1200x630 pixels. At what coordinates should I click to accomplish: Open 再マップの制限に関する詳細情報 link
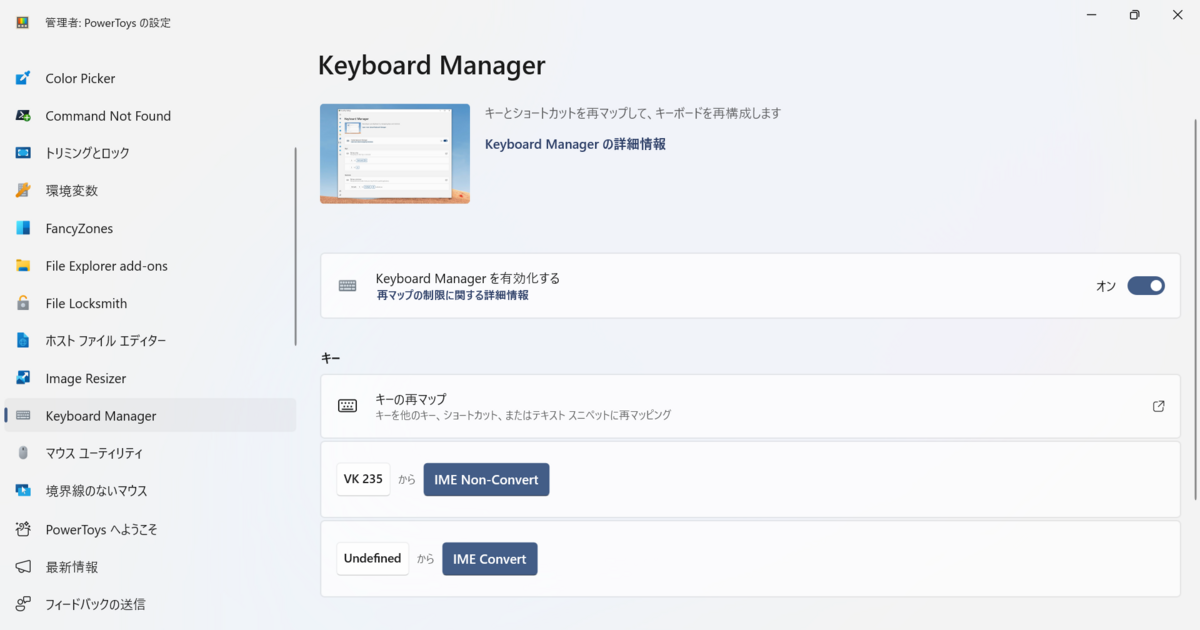pyautogui.click(x=452, y=296)
